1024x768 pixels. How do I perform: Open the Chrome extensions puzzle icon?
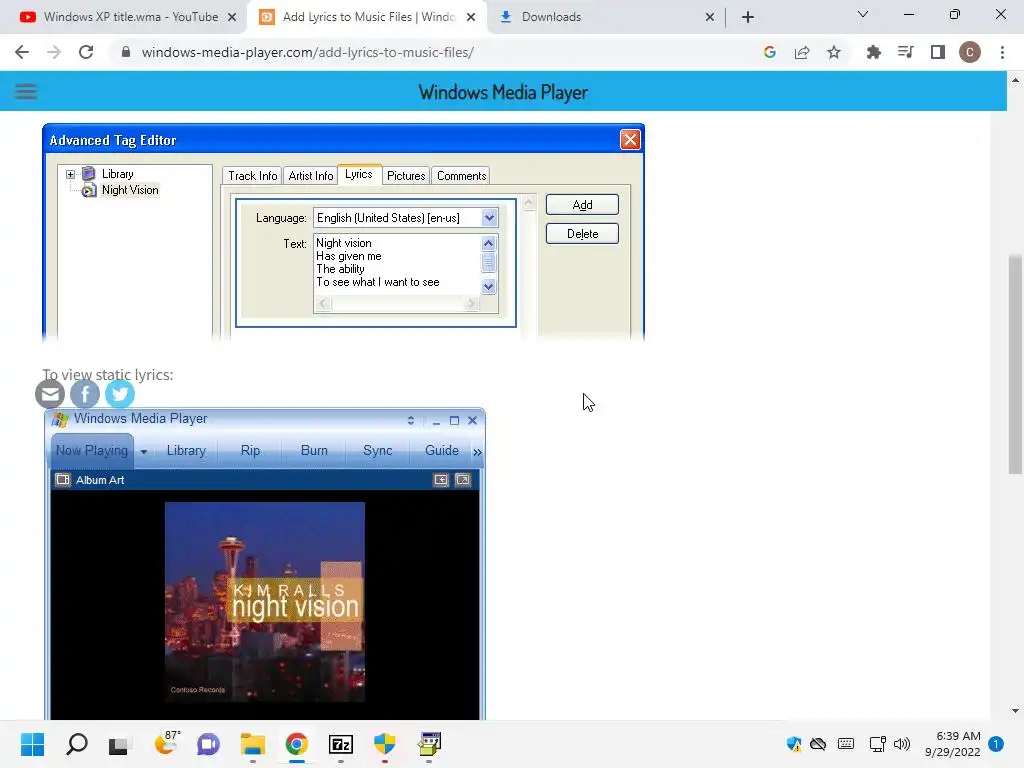(873, 52)
